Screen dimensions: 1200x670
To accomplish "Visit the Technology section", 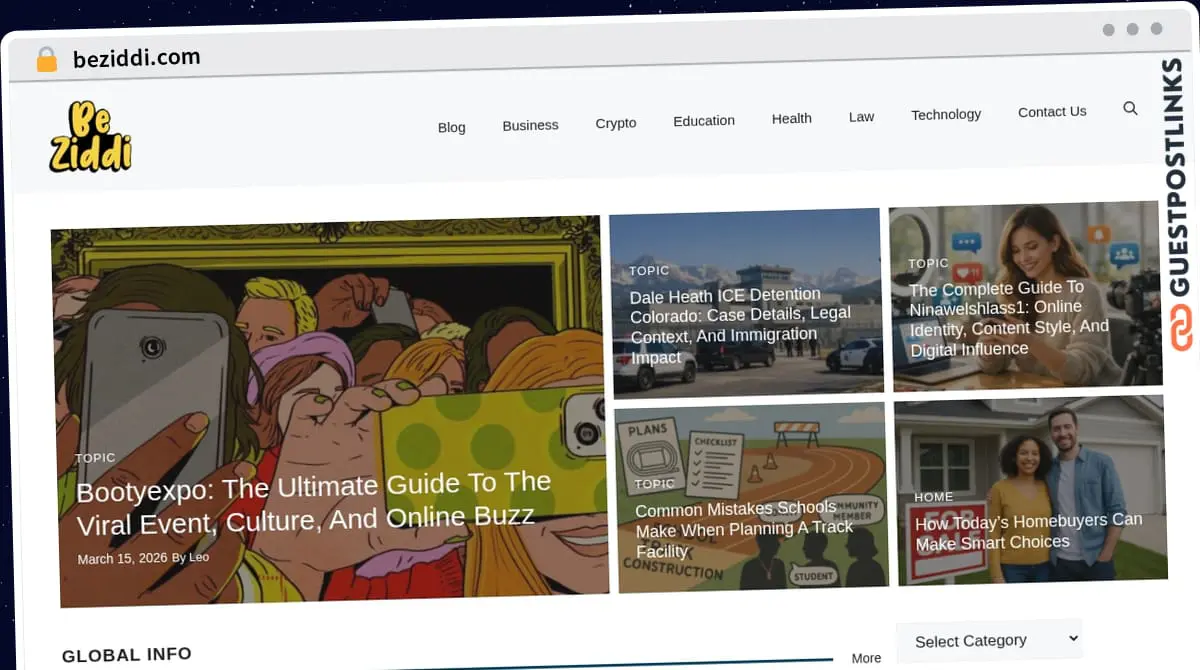I will tap(946, 115).
